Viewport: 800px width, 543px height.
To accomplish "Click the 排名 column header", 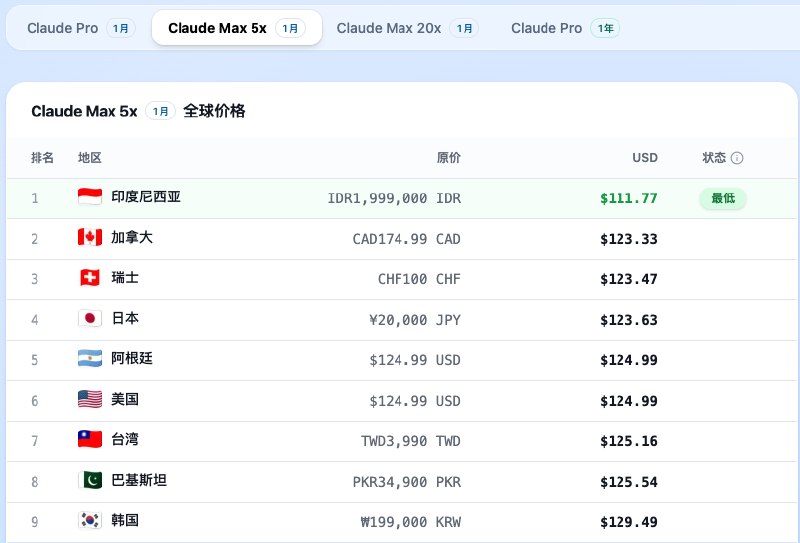I will pos(42,158).
